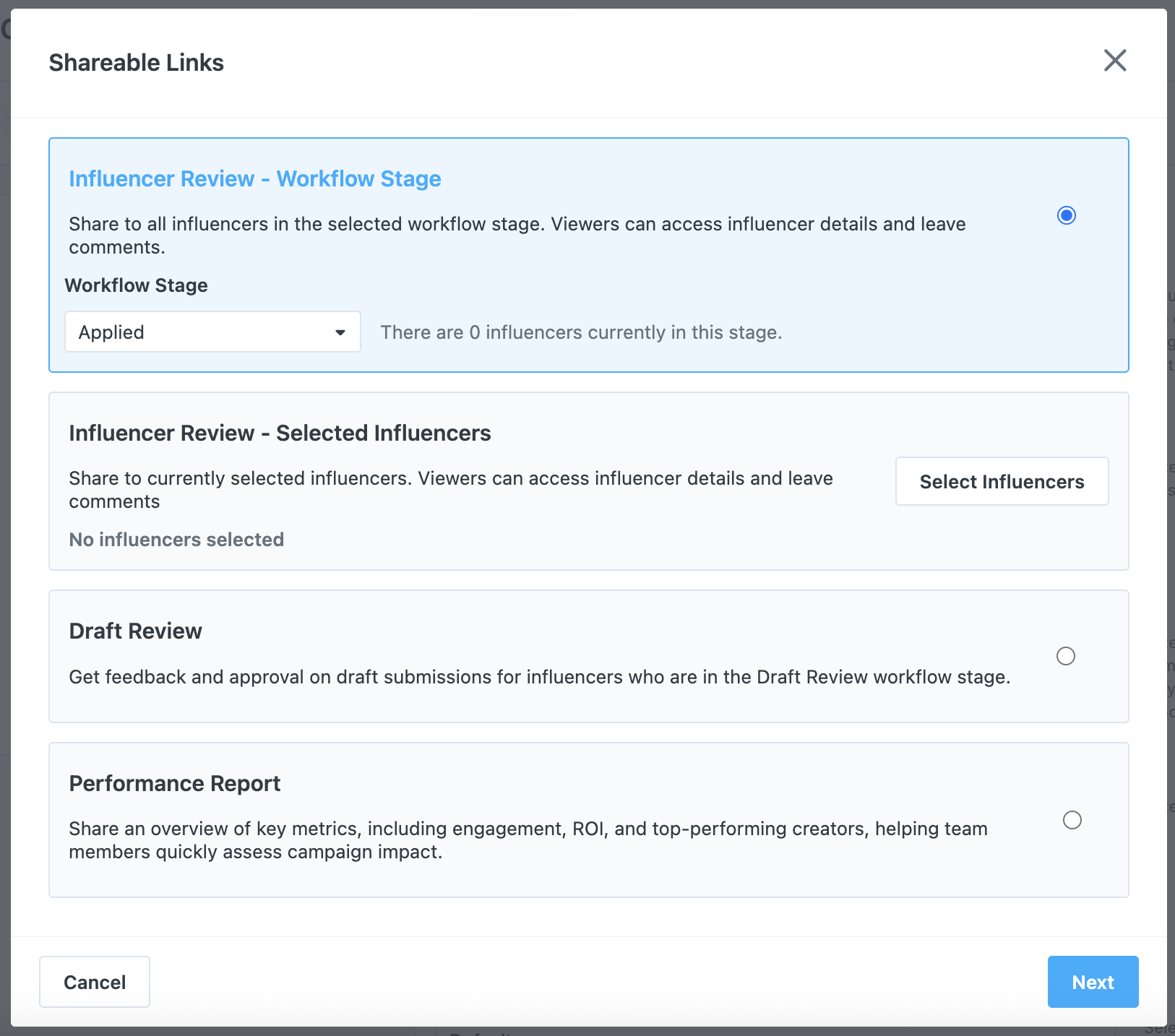This screenshot has height=1036, width=1175.
Task: Click the 'No influencers selected' text
Action: [176, 540]
